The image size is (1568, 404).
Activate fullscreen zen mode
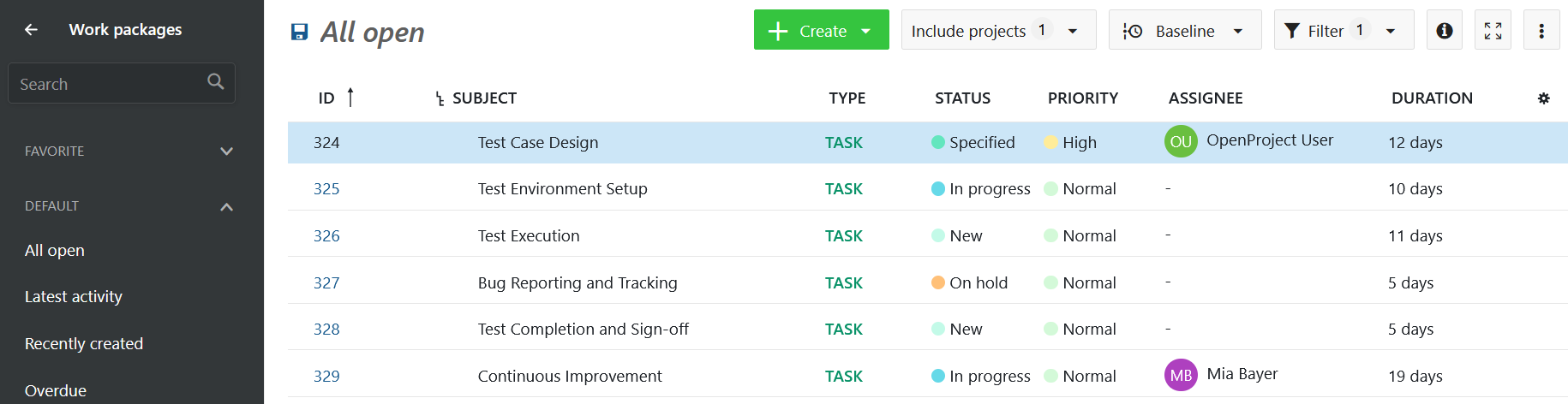pos(1493,31)
